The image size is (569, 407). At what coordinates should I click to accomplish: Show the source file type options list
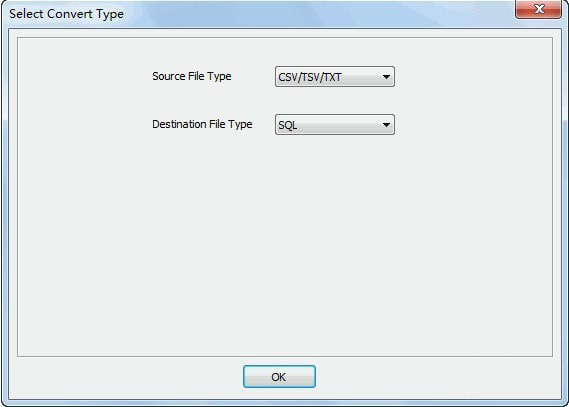[335, 77]
